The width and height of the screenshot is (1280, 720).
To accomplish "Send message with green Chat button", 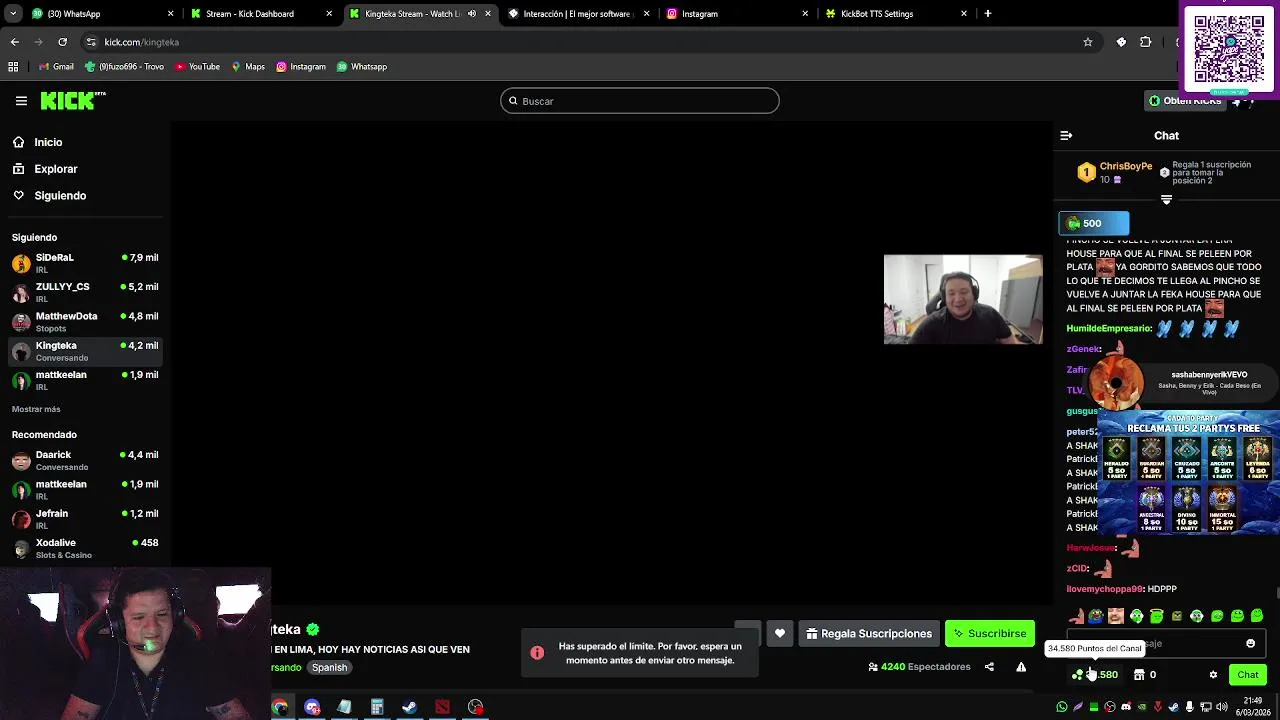I will (x=1247, y=675).
